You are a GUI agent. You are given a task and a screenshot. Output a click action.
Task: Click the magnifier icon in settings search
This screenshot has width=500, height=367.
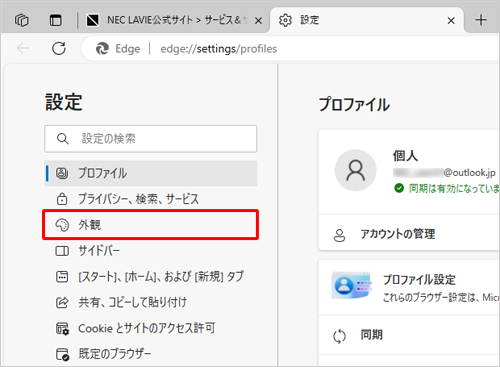63,139
